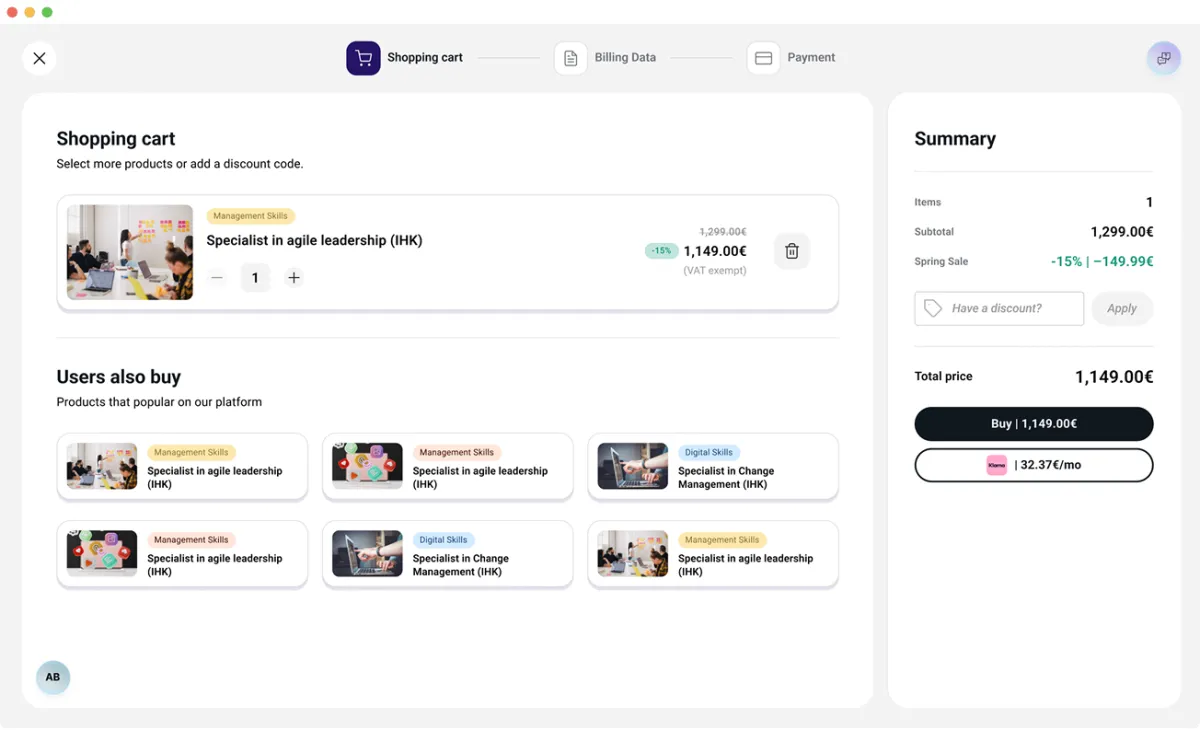The width and height of the screenshot is (1200, 730).
Task: Click the Spring Sale discount row label
Action: [x=941, y=262]
